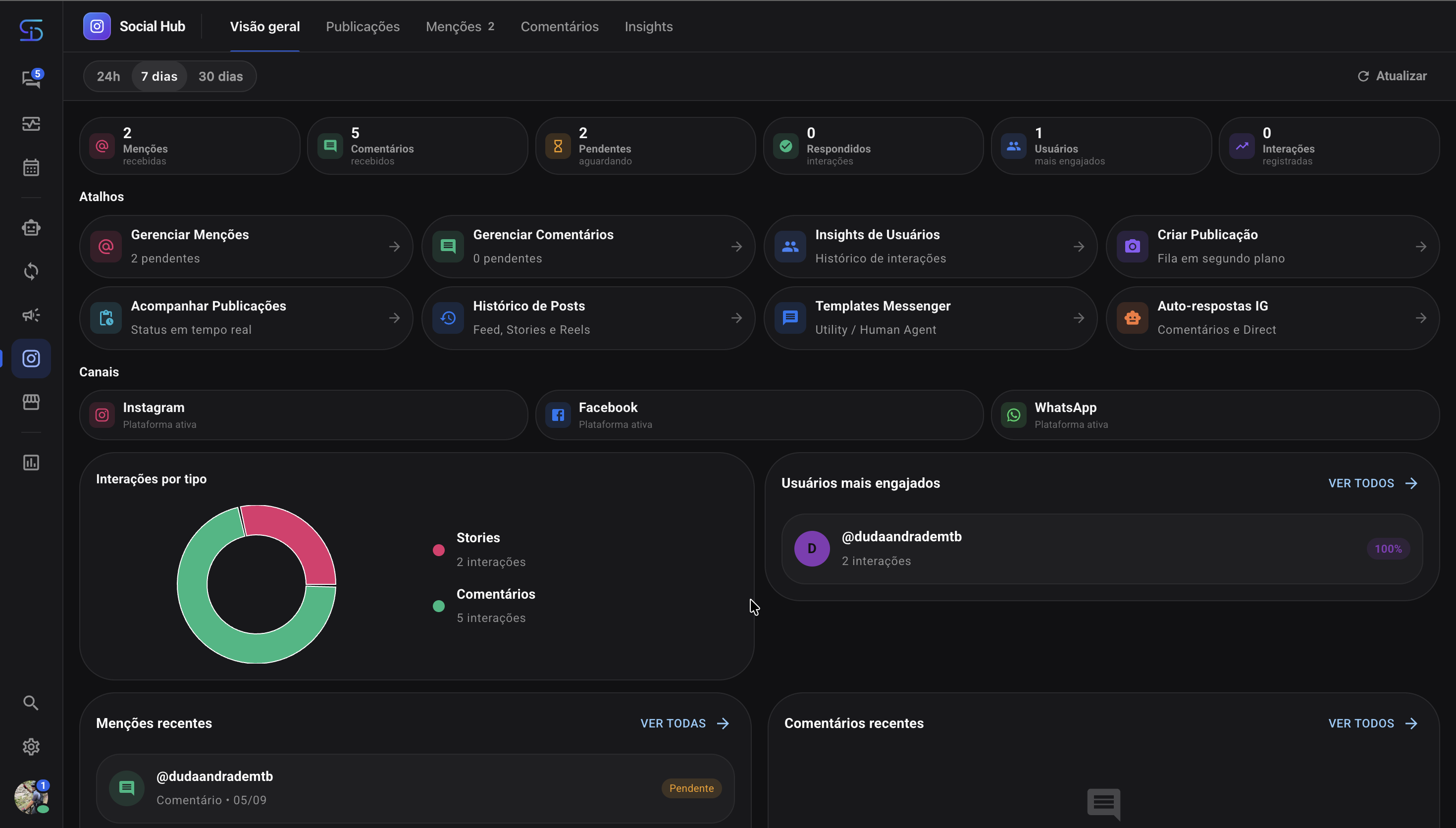Open the Menções tab
1456x828 pixels.
[460, 27]
